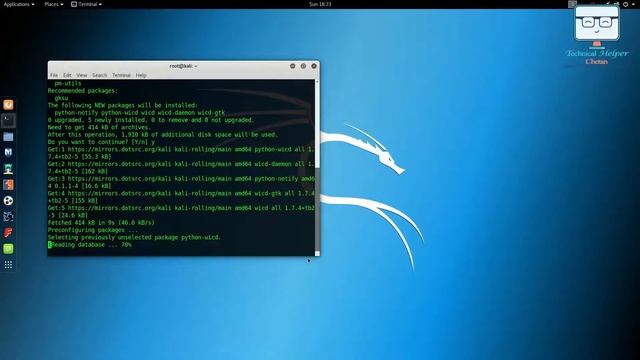
Task: Click the 'Fetched 414 kB in 9s' line
Action: tap(101, 222)
